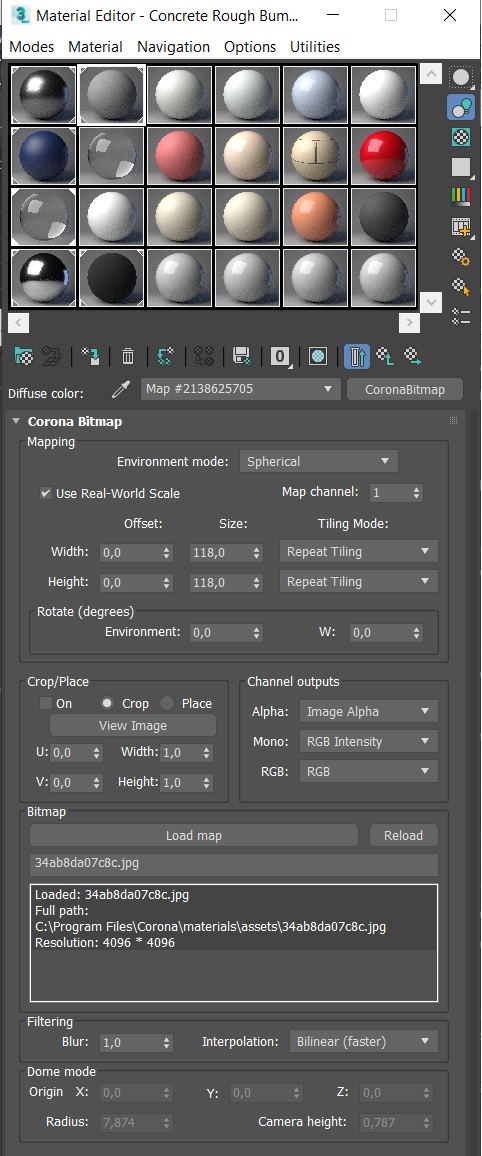Open the Utilities menu
This screenshot has width=482, height=1156.
315,46
